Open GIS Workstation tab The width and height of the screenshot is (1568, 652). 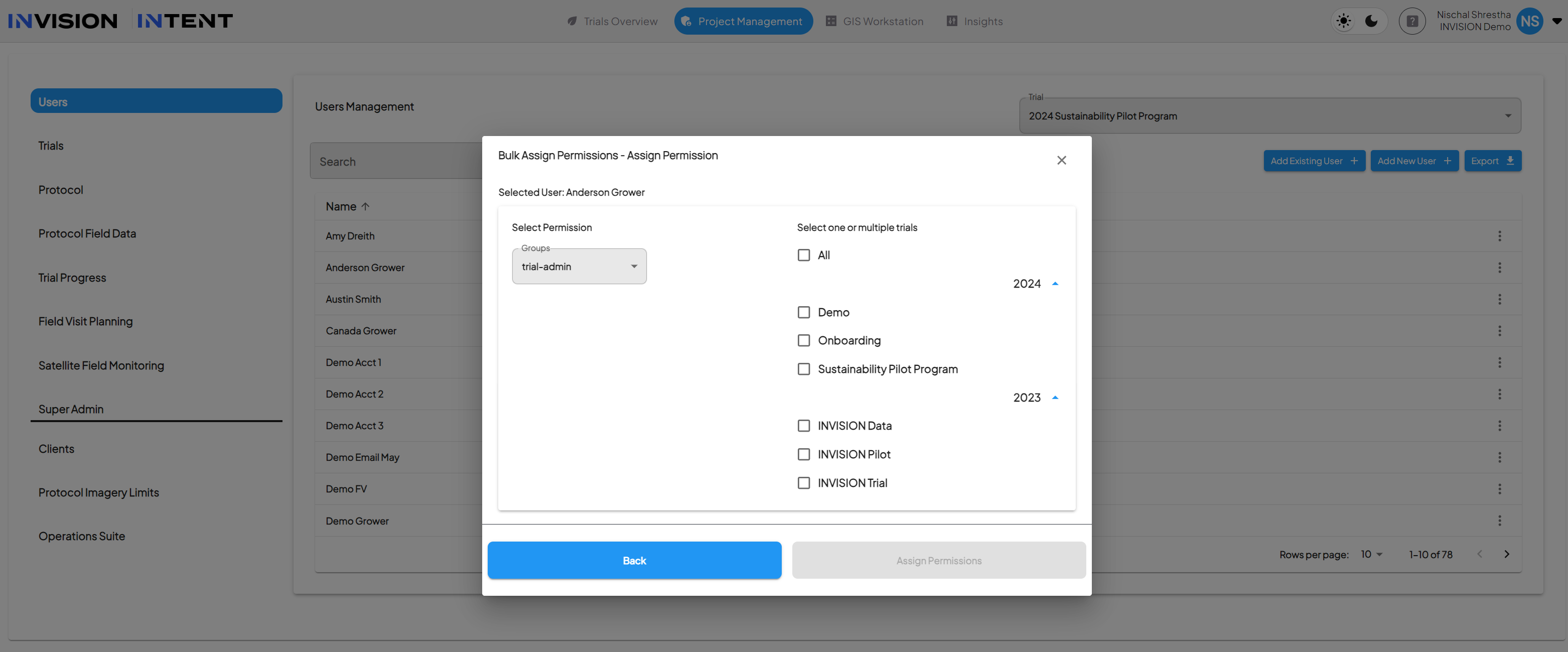pyautogui.click(x=874, y=21)
